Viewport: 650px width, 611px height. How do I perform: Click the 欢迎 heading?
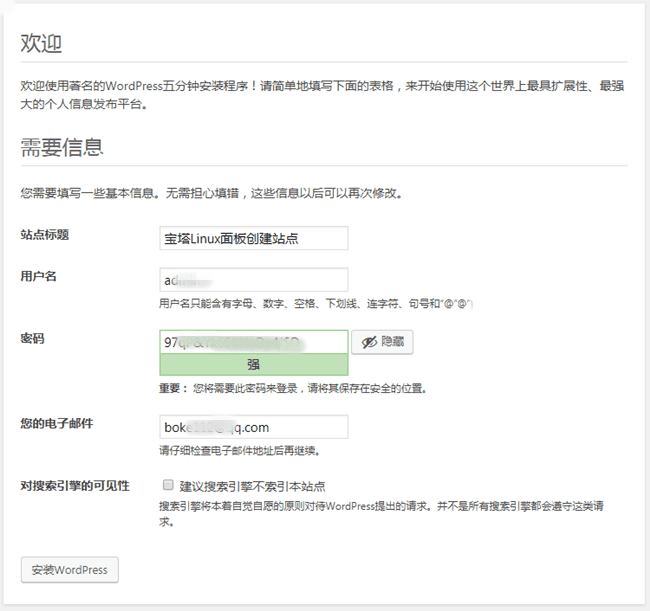click(x=41, y=43)
